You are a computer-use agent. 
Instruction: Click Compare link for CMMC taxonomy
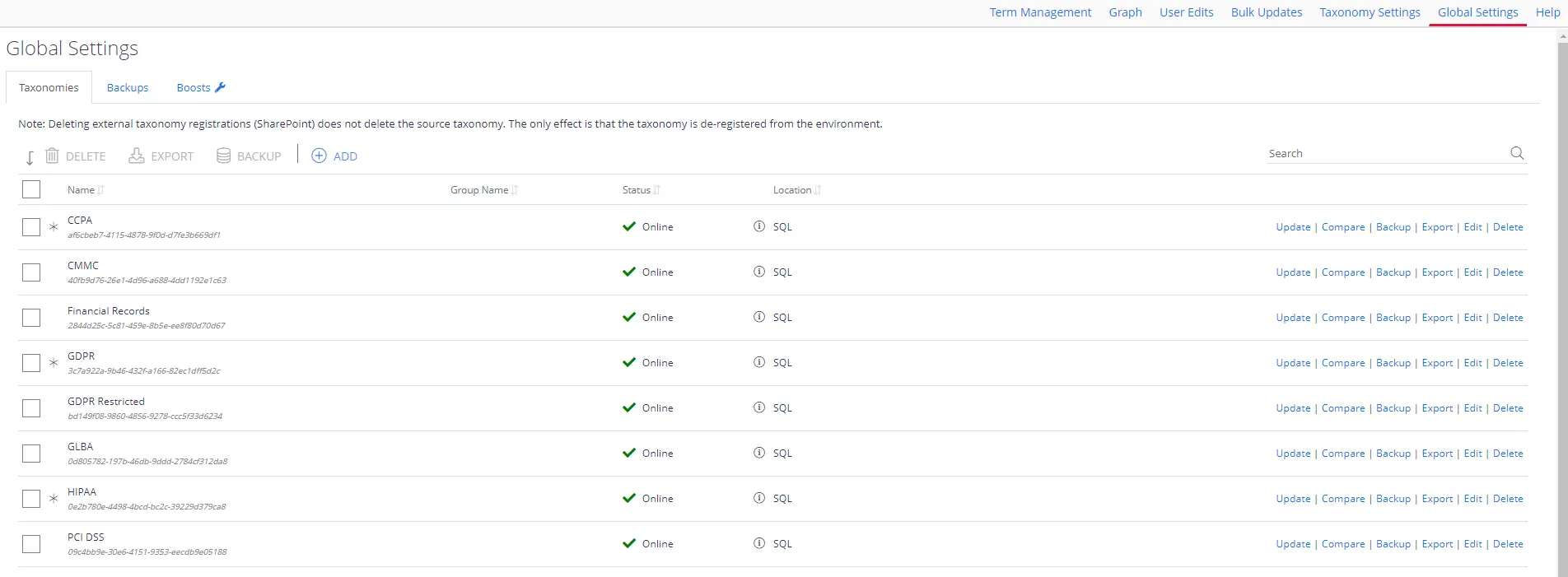tap(1343, 272)
